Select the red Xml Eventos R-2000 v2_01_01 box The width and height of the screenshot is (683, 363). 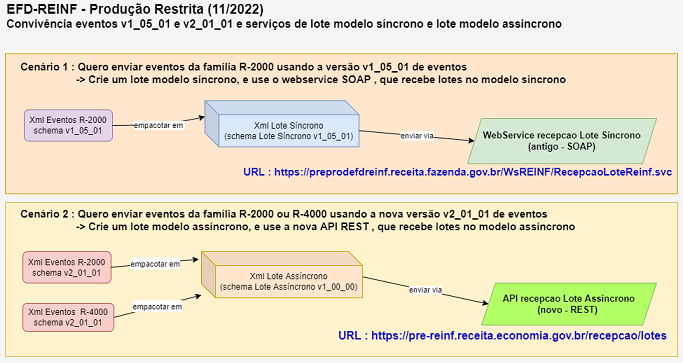point(67,267)
